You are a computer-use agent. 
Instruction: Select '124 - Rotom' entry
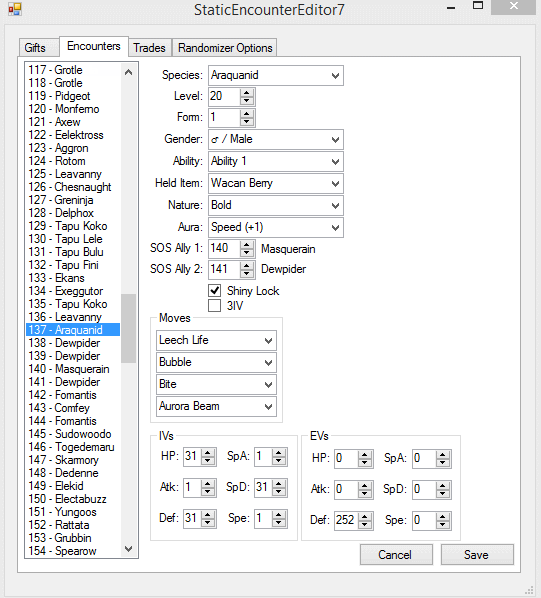point(73,161)
